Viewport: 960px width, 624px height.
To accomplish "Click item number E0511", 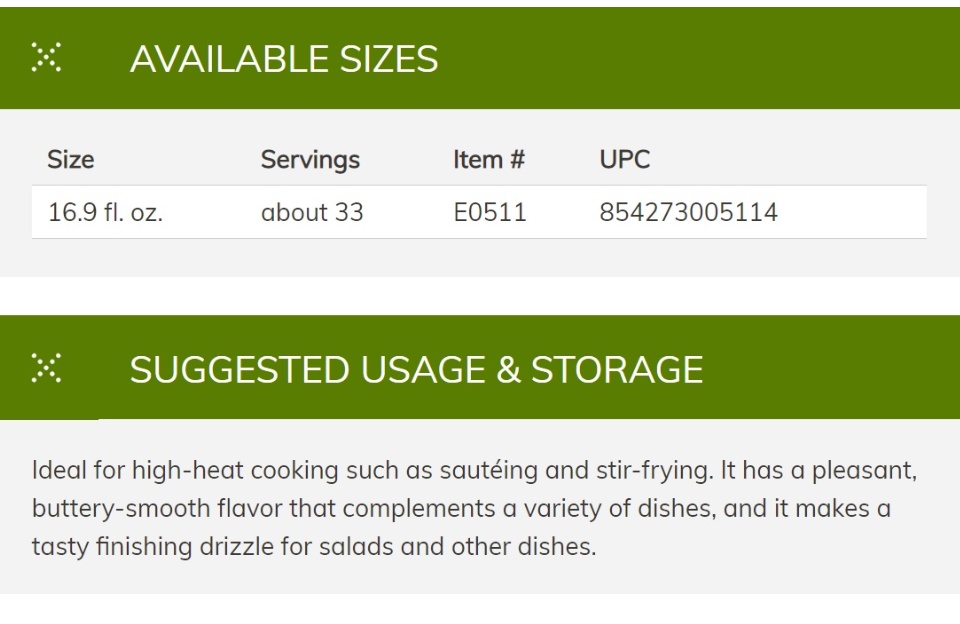I will point(490,212).
